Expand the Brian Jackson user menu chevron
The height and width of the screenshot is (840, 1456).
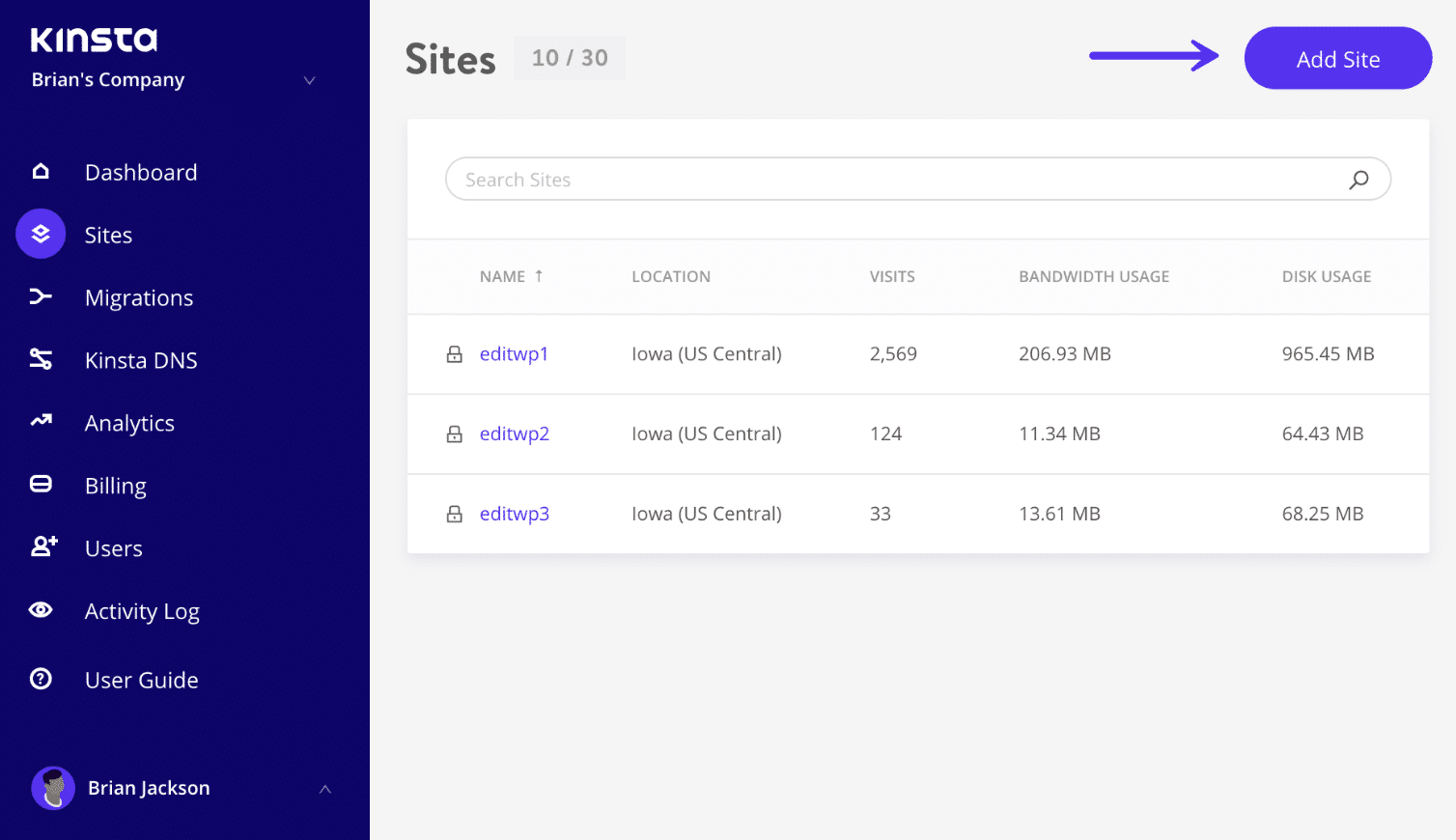pos(325,789)
